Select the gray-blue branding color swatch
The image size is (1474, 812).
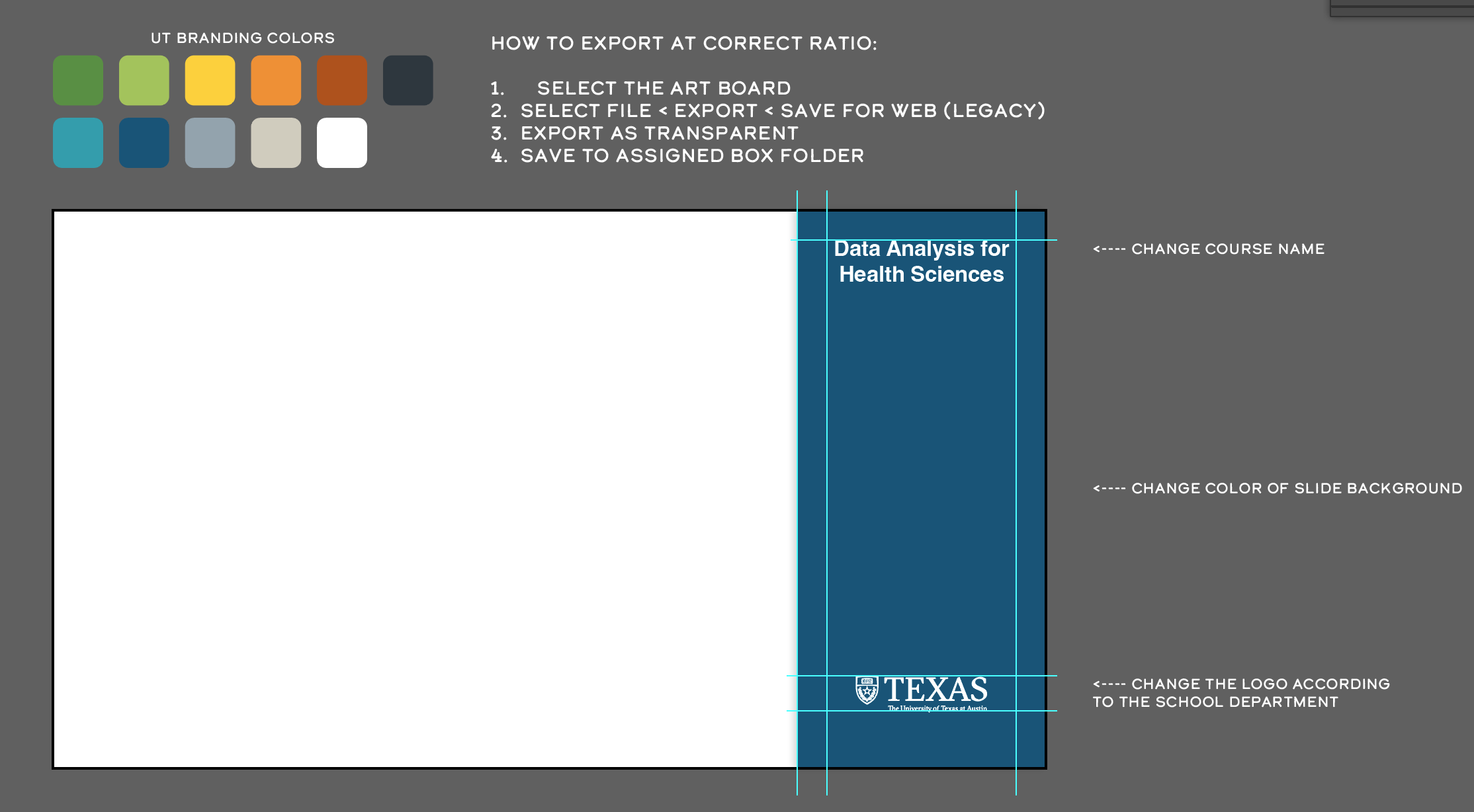point(210,143)
